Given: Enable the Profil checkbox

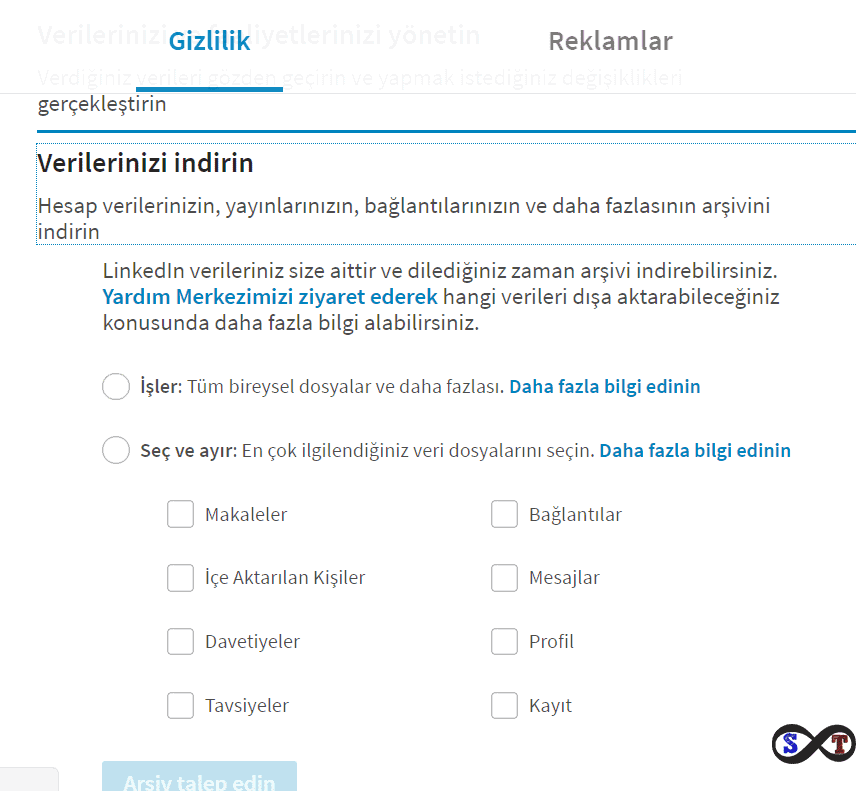Looking at the screenshot, I should coord(504,642).
